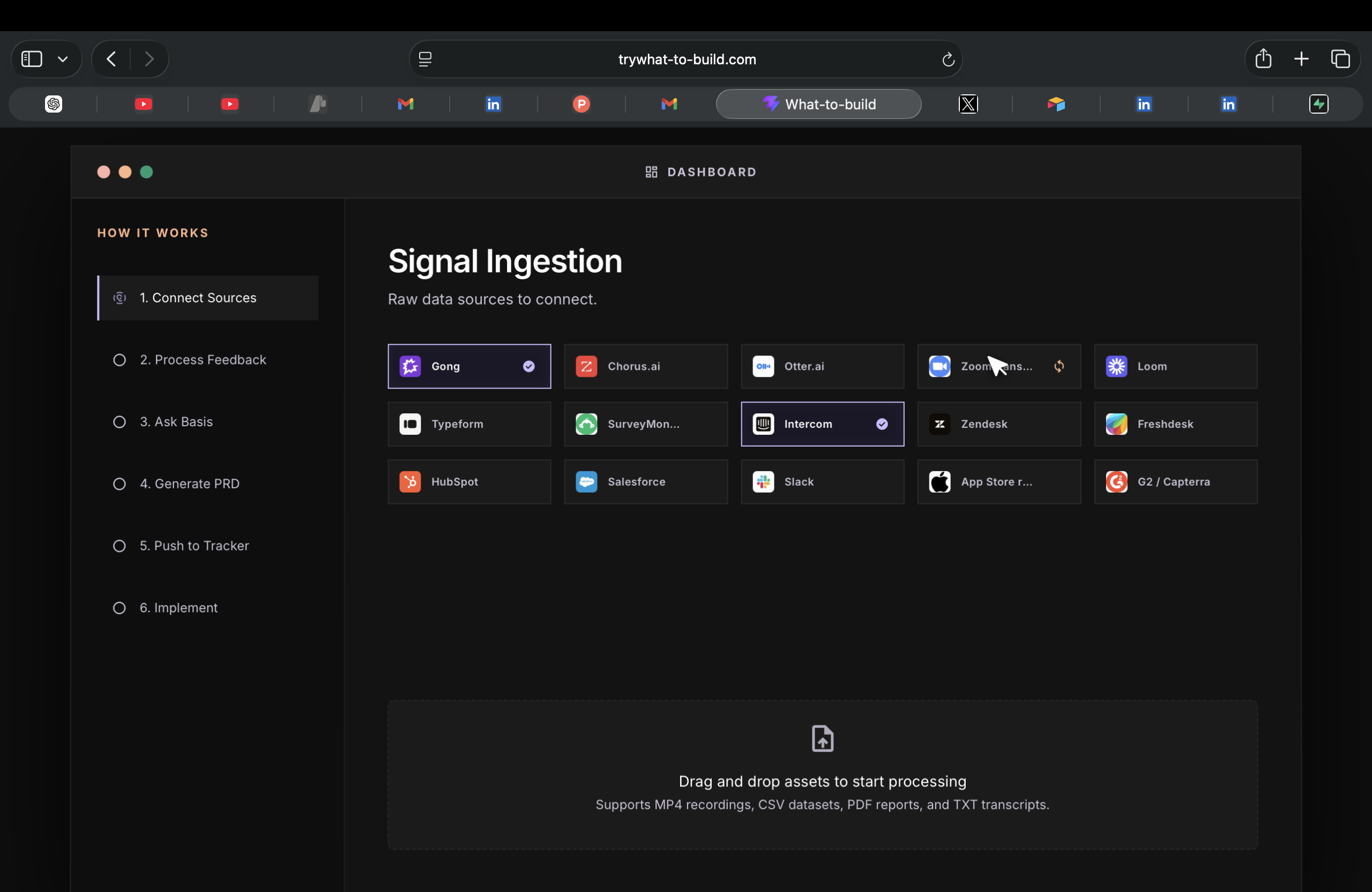1372x892 pixels.
Task: Expand the sidebar dropdown chevron in Safari
Action: click(x=63, y=59)
